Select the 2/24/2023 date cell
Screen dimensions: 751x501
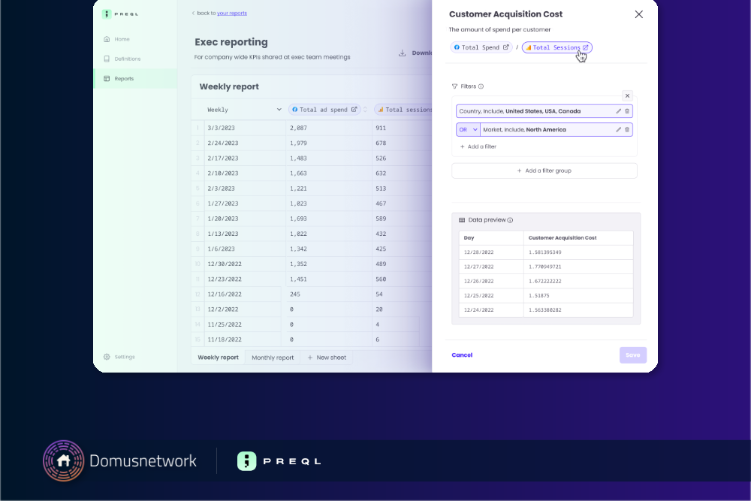click(x=244, y=143)
